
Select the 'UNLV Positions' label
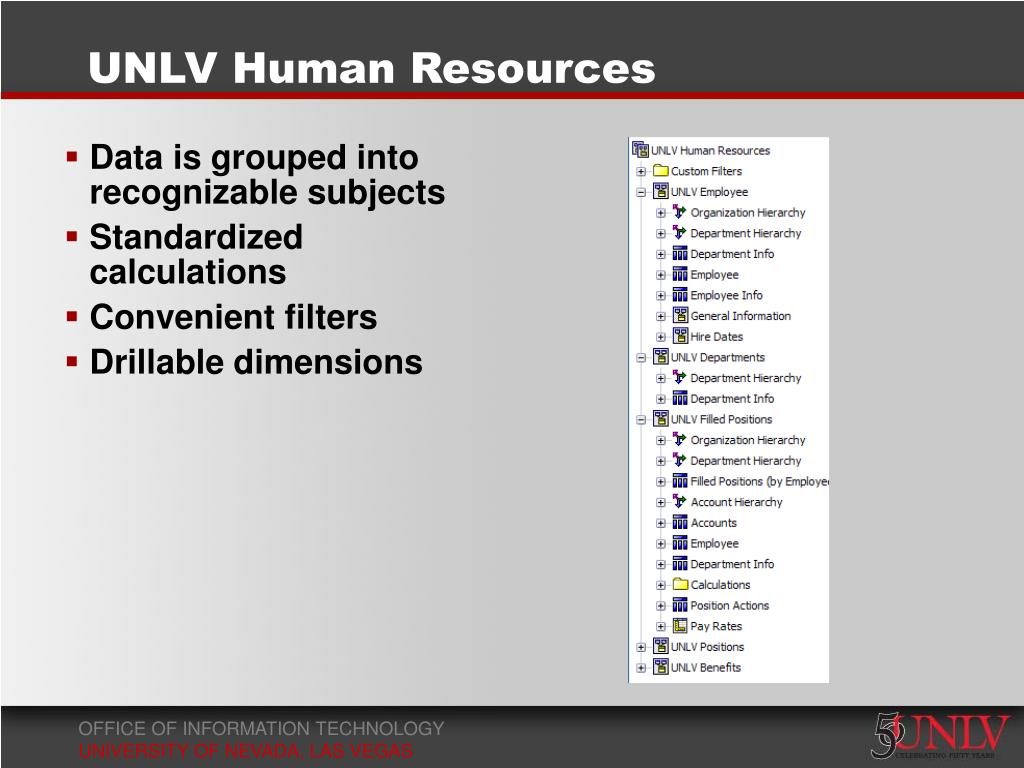point(707,647)
